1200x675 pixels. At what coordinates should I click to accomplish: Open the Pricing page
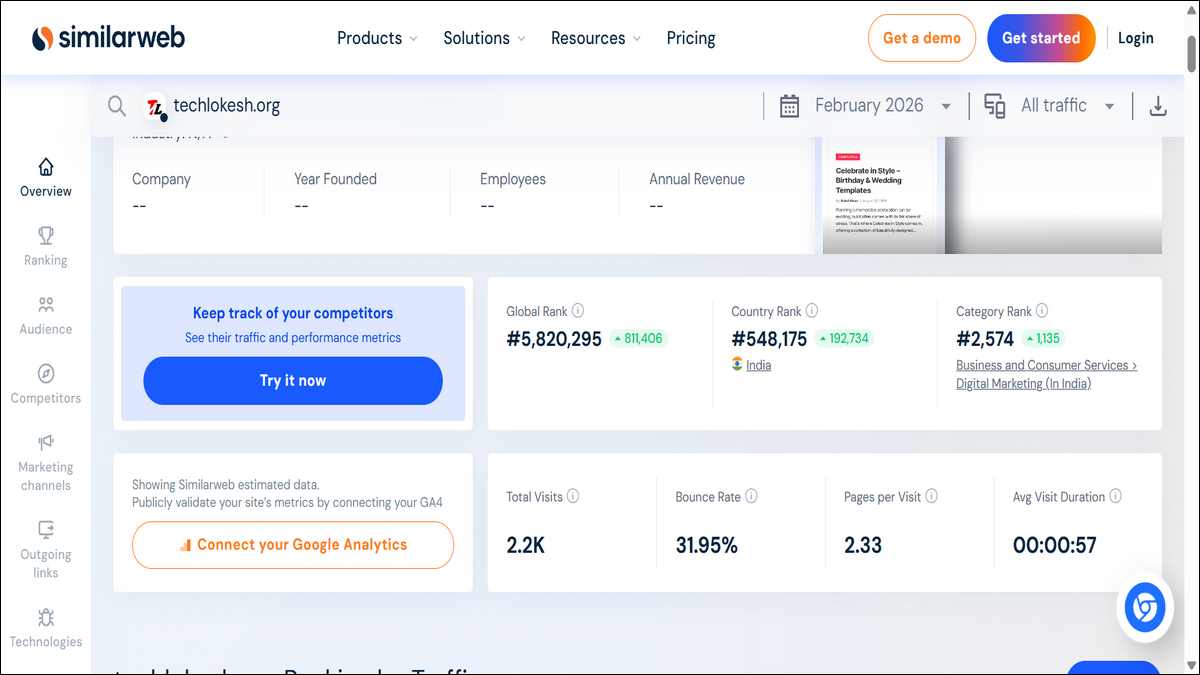point(691,38)
